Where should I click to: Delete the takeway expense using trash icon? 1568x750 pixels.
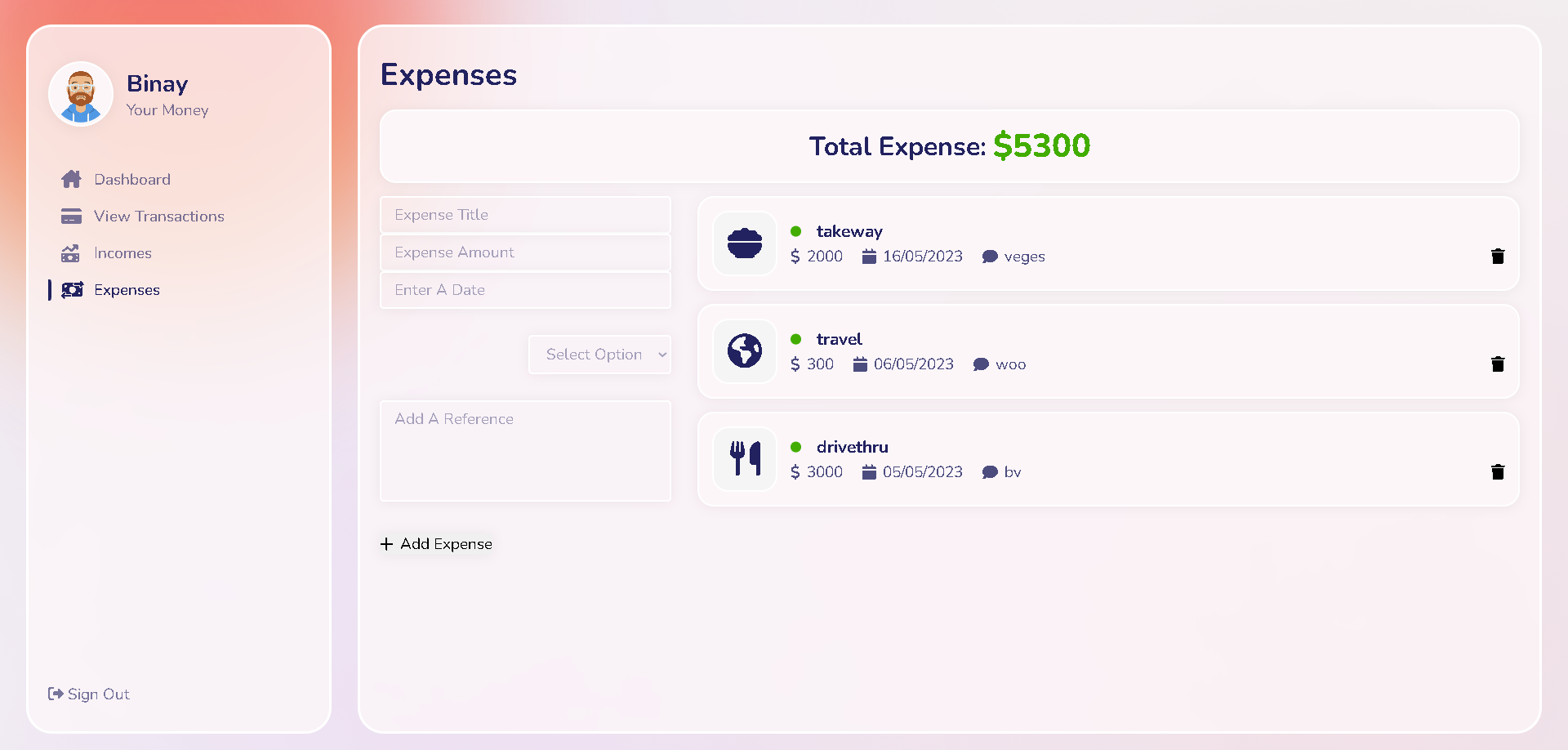[1498, 256]
